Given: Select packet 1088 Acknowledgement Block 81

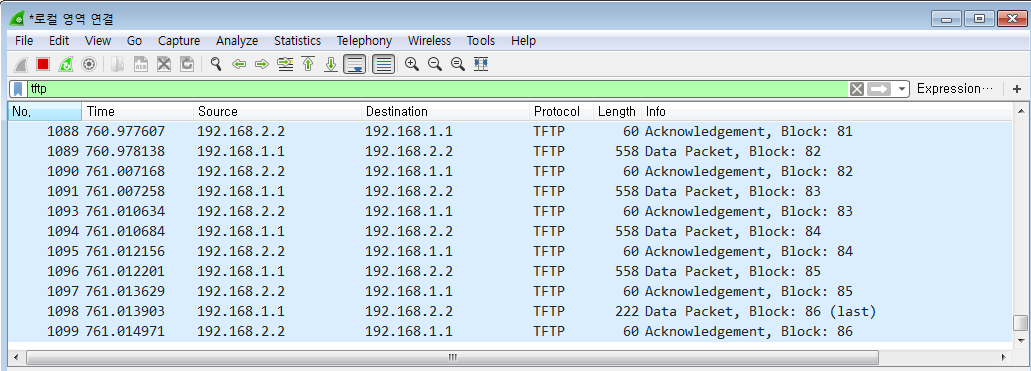Looking at the screenshot, I should [510, 132].
